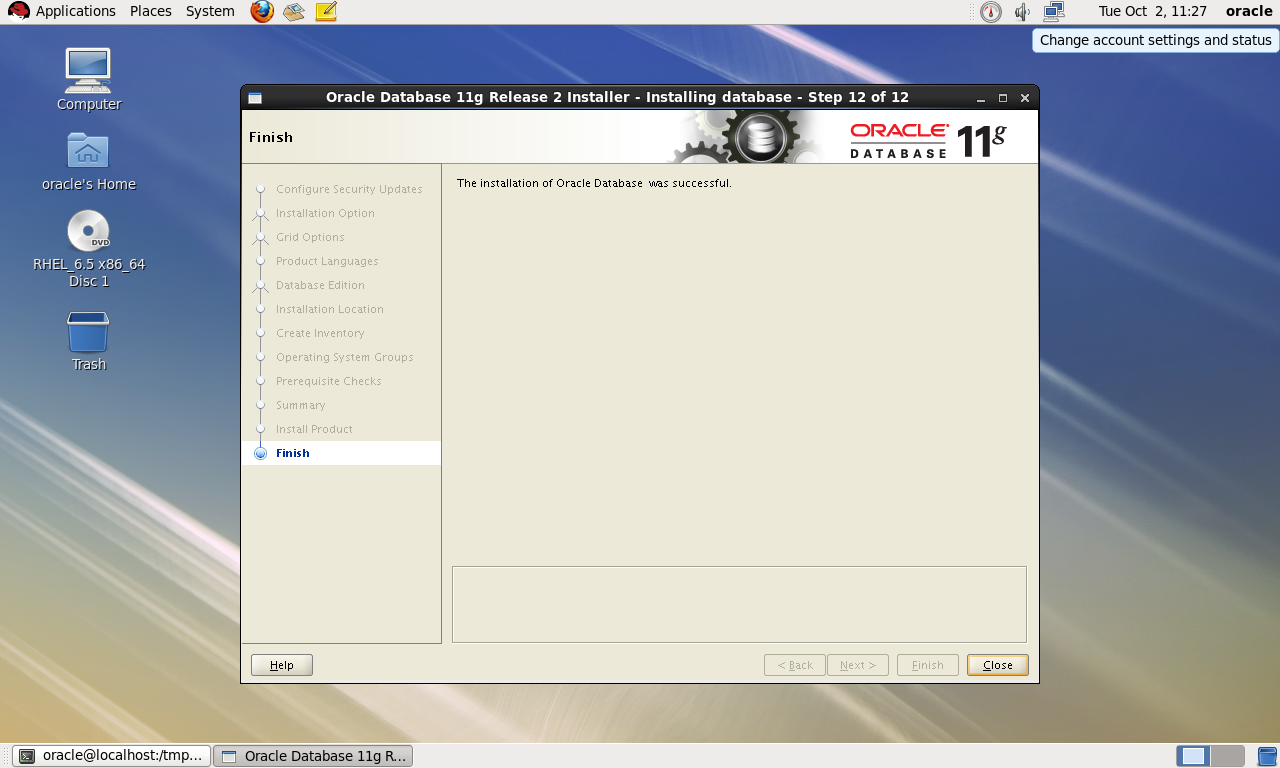
Task: Select the Trash desktop icon
Action: [x=88, y=341]
